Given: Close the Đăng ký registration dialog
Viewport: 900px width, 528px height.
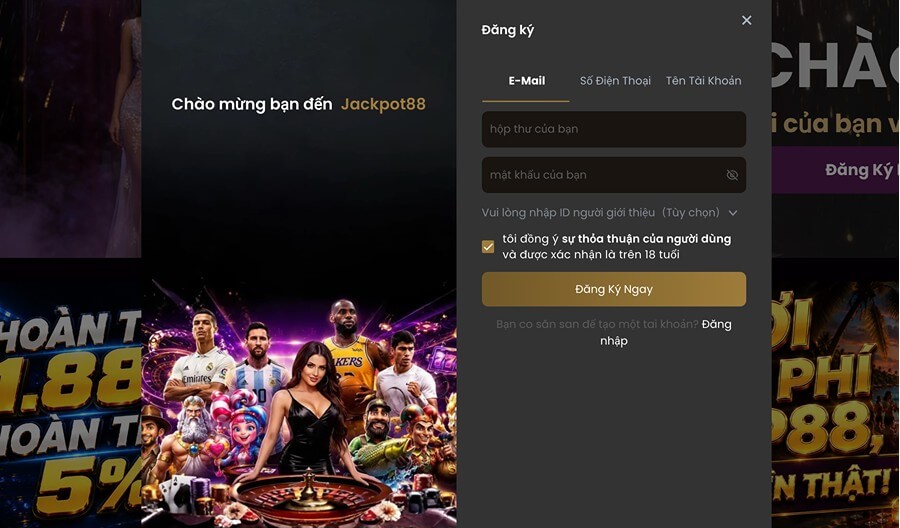Looking at the screenshot, I should (x=746, y=20).
